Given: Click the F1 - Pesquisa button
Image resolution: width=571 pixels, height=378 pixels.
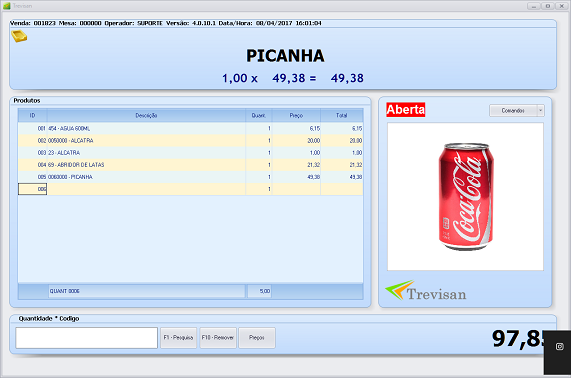Looking at the screenshot, I should pyautogui.click(x=178, y=338).
